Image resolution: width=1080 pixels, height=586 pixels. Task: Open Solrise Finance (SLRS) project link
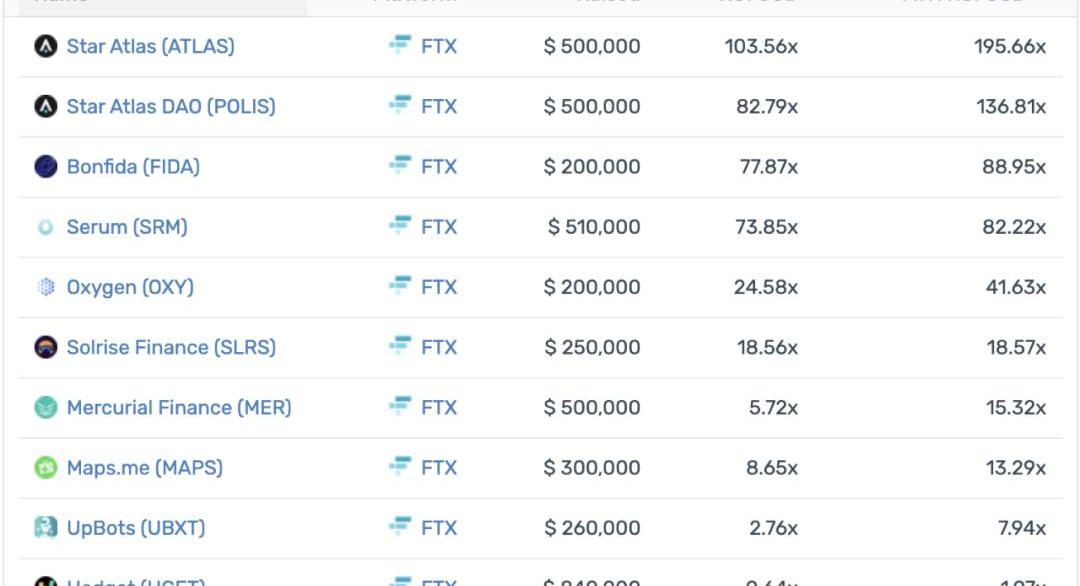click(x=171, y=347)
